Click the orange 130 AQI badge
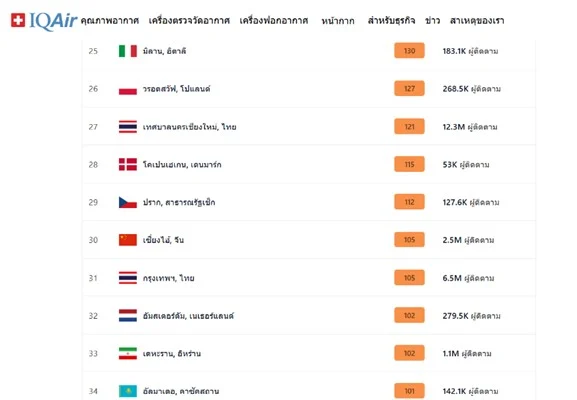The width and height of the screenshot is (577, 400). [x=409, y=51]
